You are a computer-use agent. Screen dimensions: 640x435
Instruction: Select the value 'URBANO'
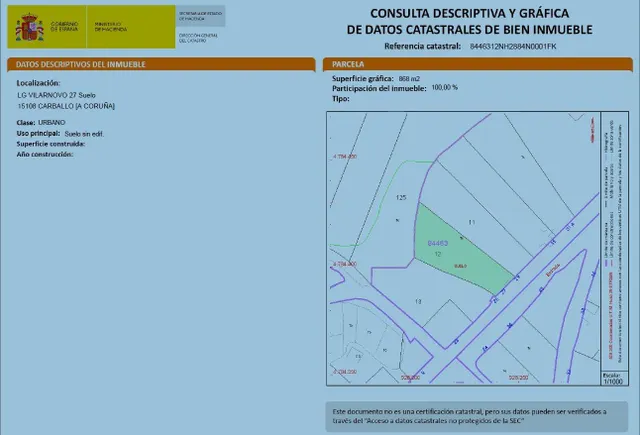51,122
